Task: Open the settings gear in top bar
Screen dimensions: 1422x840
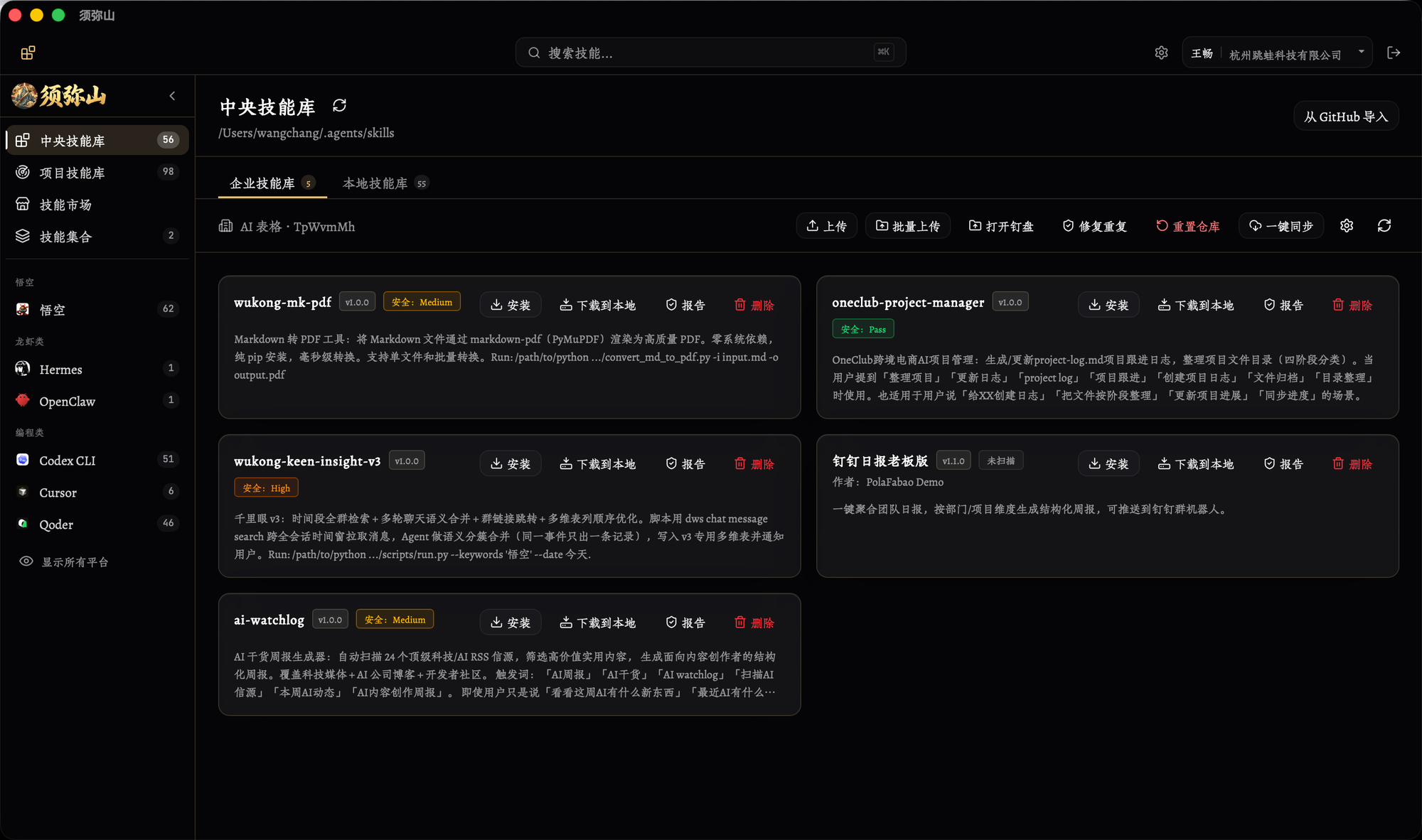Action: point(1161,53)
